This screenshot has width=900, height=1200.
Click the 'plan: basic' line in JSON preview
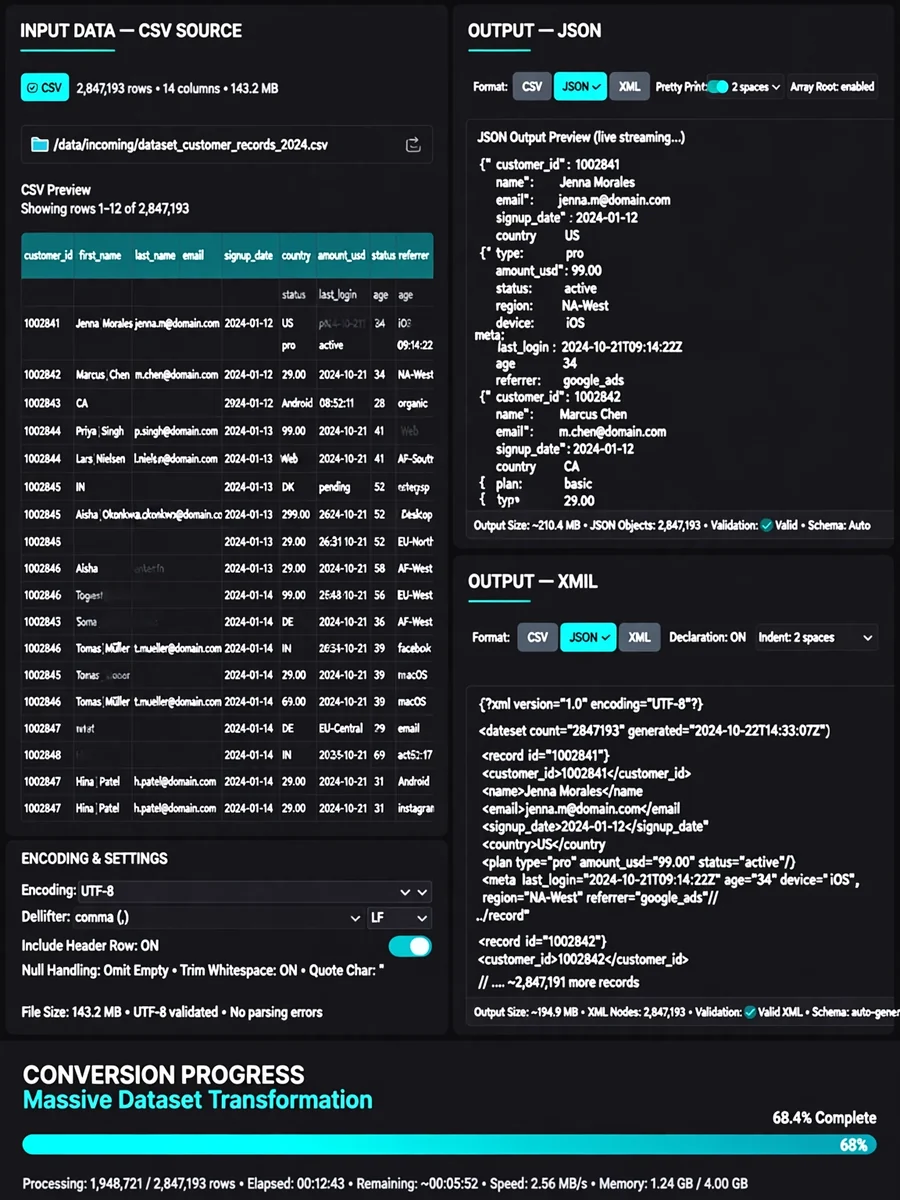(x=544, y=484)
